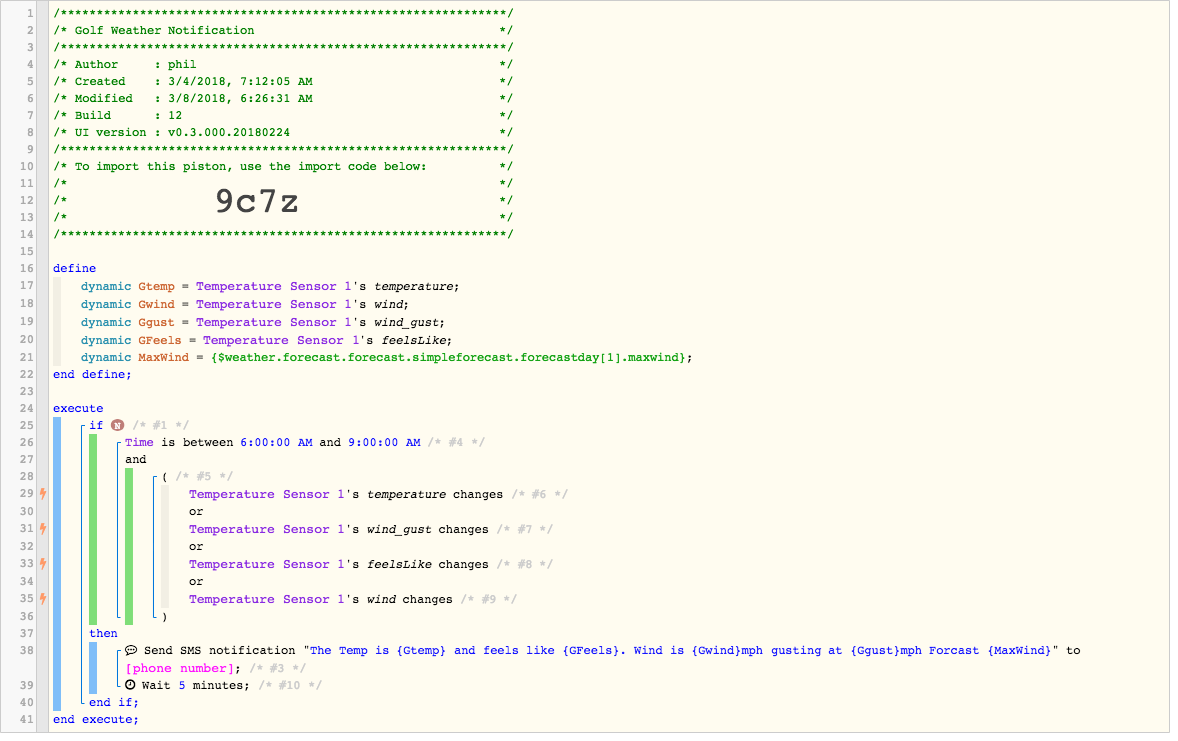
Task: Click the Temperature Sensor 1's wind_gust changes condition
Action: point(339,530)
